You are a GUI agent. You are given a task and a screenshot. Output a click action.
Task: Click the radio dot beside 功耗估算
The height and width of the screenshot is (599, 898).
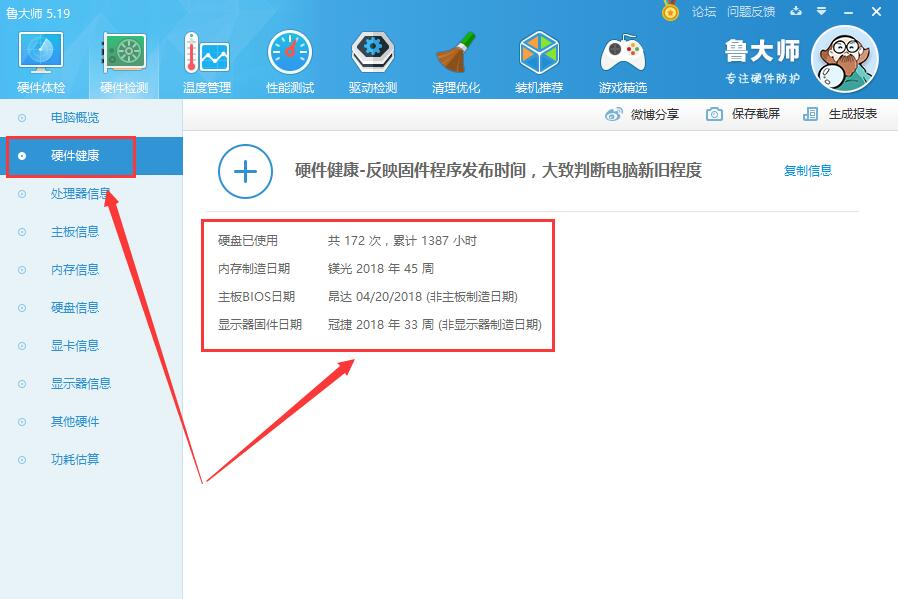(22, 460)
